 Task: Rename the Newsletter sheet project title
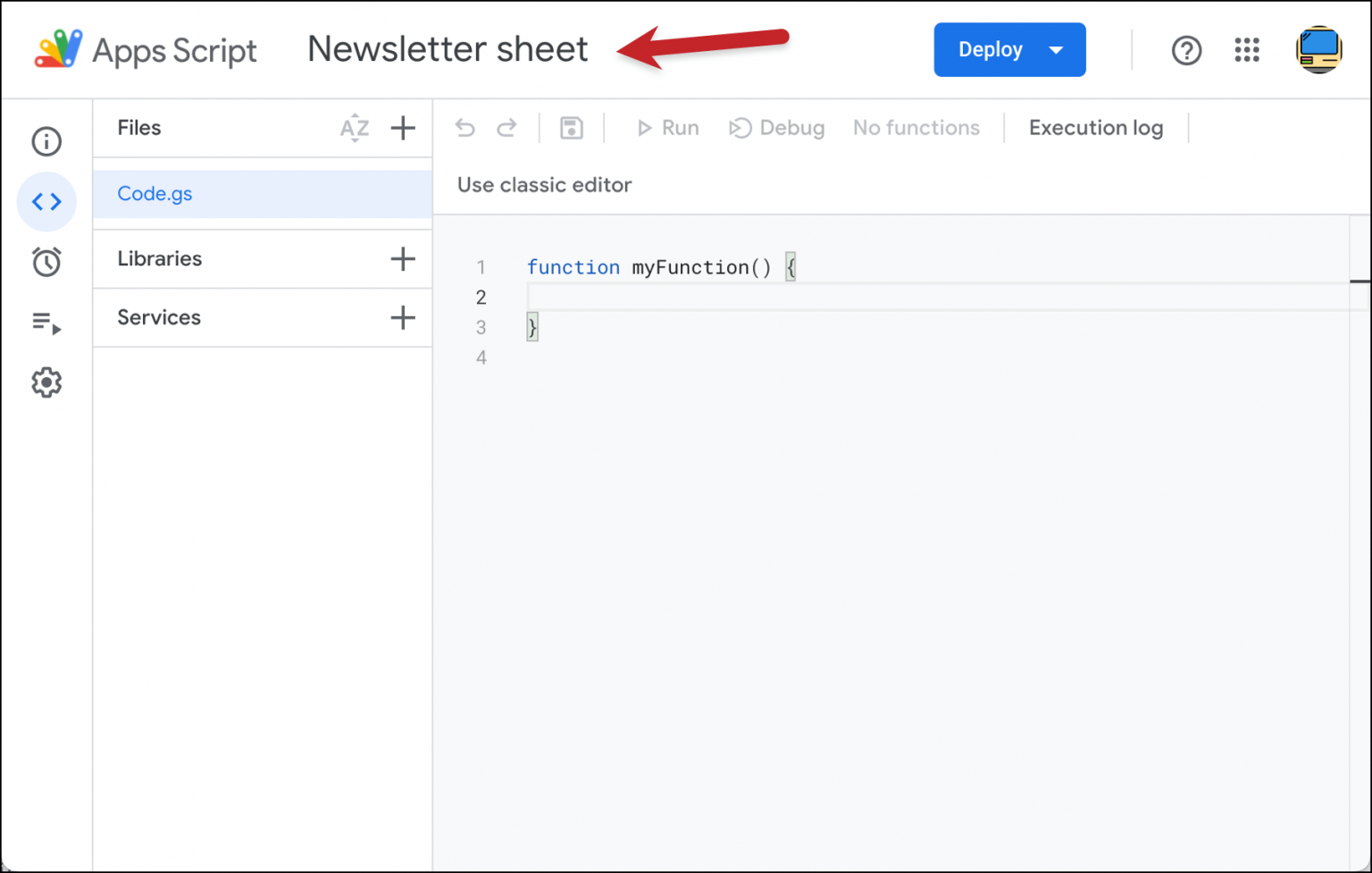(x=448, y=49)
